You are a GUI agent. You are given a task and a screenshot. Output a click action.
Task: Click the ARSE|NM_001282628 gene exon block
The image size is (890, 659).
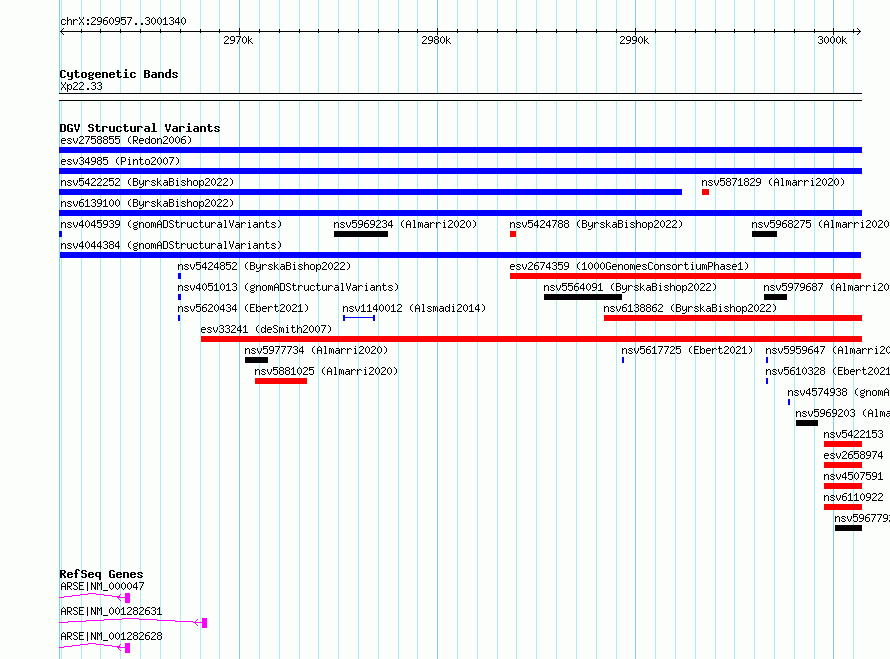tap(128, 648)
